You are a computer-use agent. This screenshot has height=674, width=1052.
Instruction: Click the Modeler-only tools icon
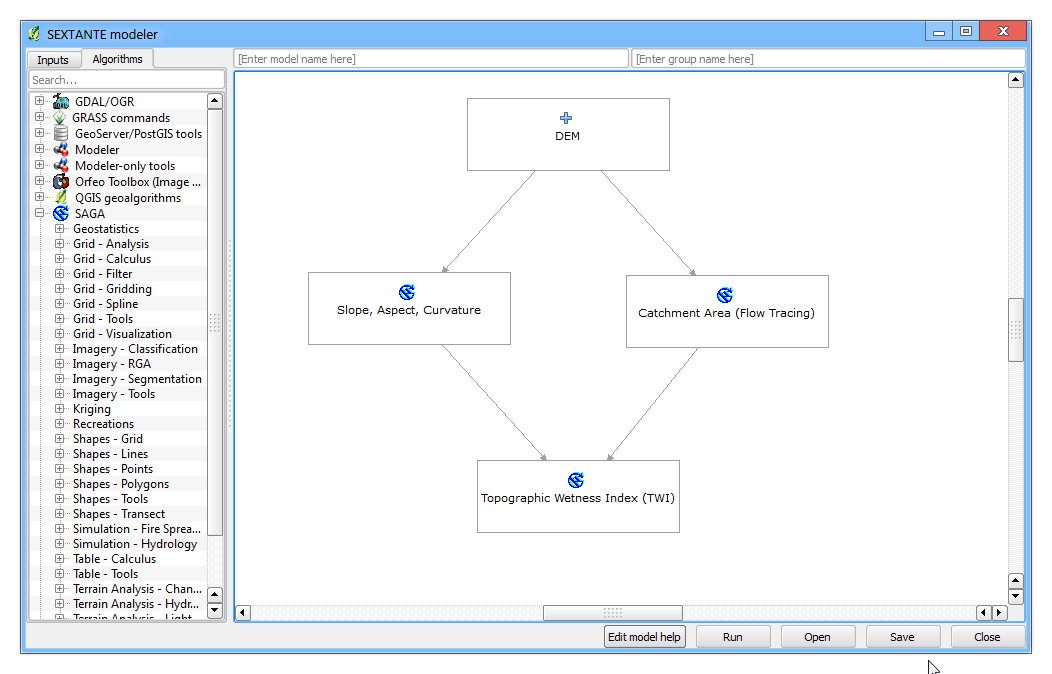click(x=61, y=166)
